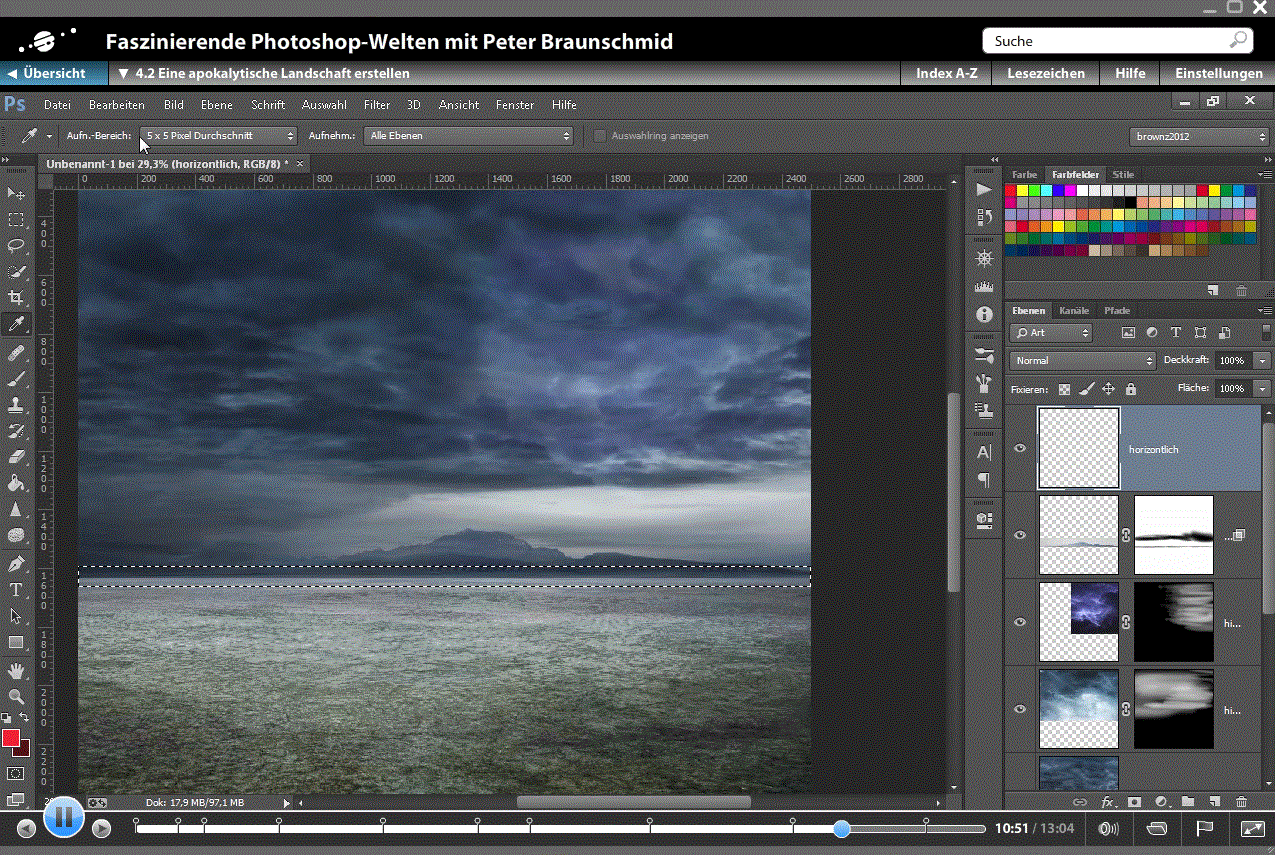Image resolution: width=1275 pixels, height=855 pixels.
Task: Hide the horizontlich layer
Action: point(1020,448)
